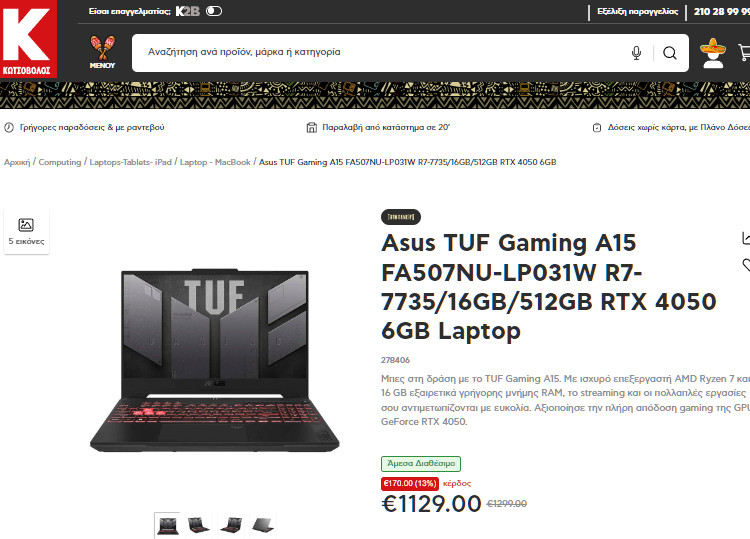Open the Laptop - MacBook breadcrumb
This screenshot has width=750, height=539.
point(215,162)
